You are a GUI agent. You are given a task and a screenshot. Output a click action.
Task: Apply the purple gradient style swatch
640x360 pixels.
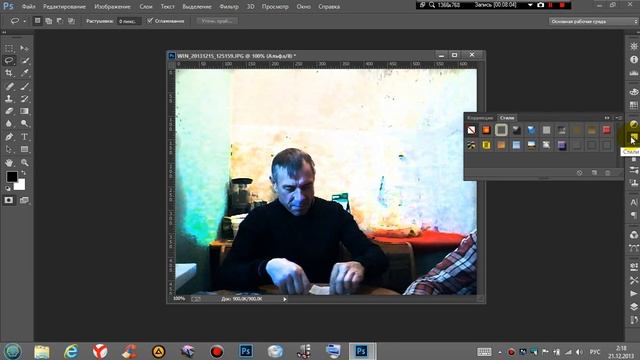(562, 145)
